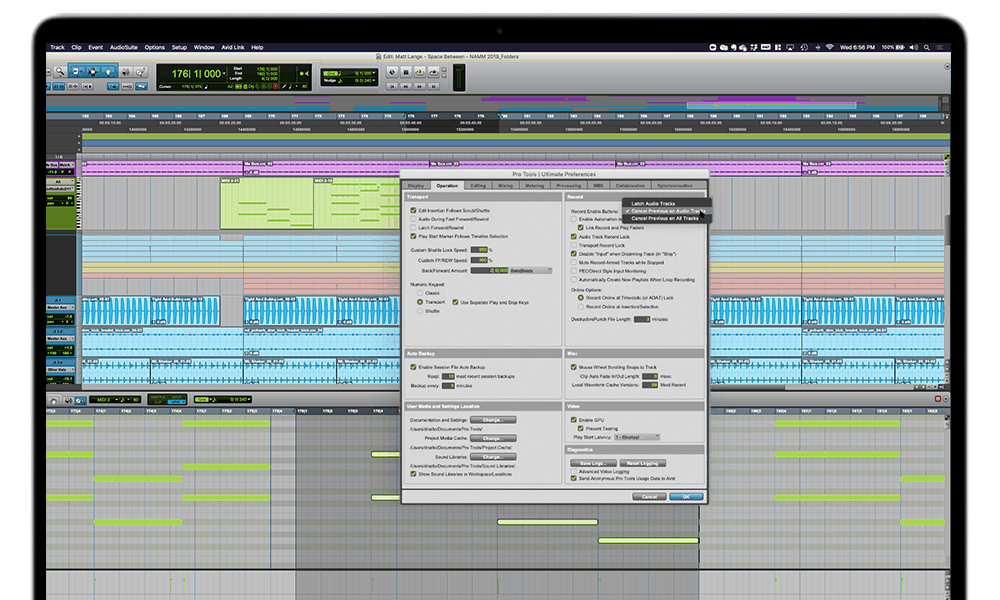Image resolution: width=1000 pixels, height=600 pixels.
Task: Click the main counter 176|1|000 display
Action: 196,74
